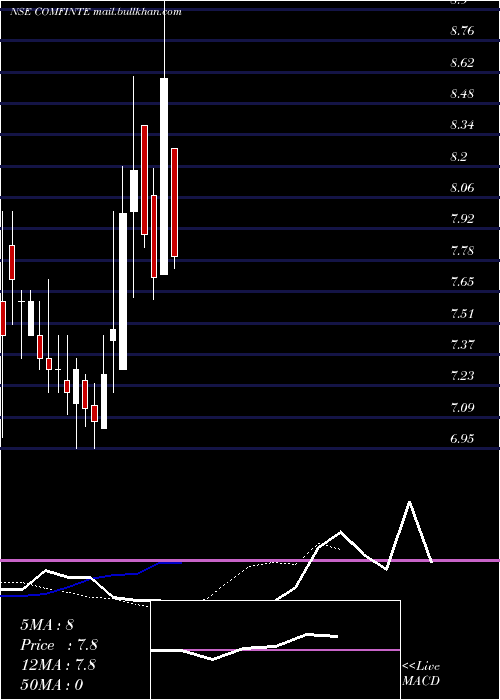Click the 5MA : 8 reading
Screen dimensions: 500x700
[47, 625]
